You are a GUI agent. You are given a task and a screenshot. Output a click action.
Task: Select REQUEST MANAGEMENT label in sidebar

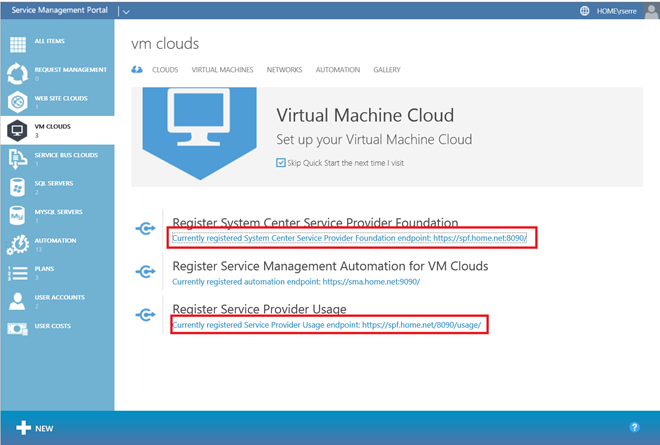[71, 69]
